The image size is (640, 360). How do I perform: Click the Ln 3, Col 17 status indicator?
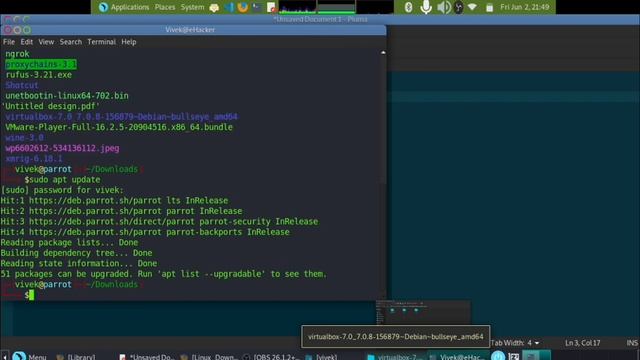582,343
